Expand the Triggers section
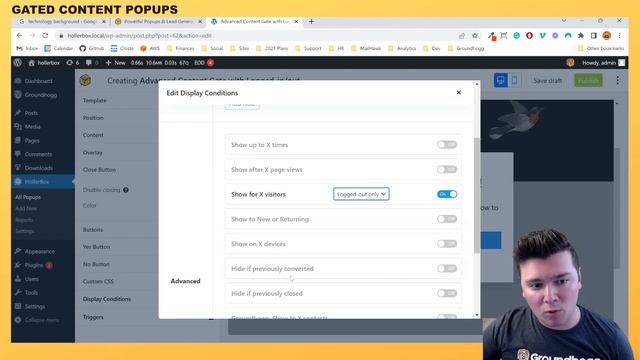Viewport: 640px width, 360px height. click(93, 317)
